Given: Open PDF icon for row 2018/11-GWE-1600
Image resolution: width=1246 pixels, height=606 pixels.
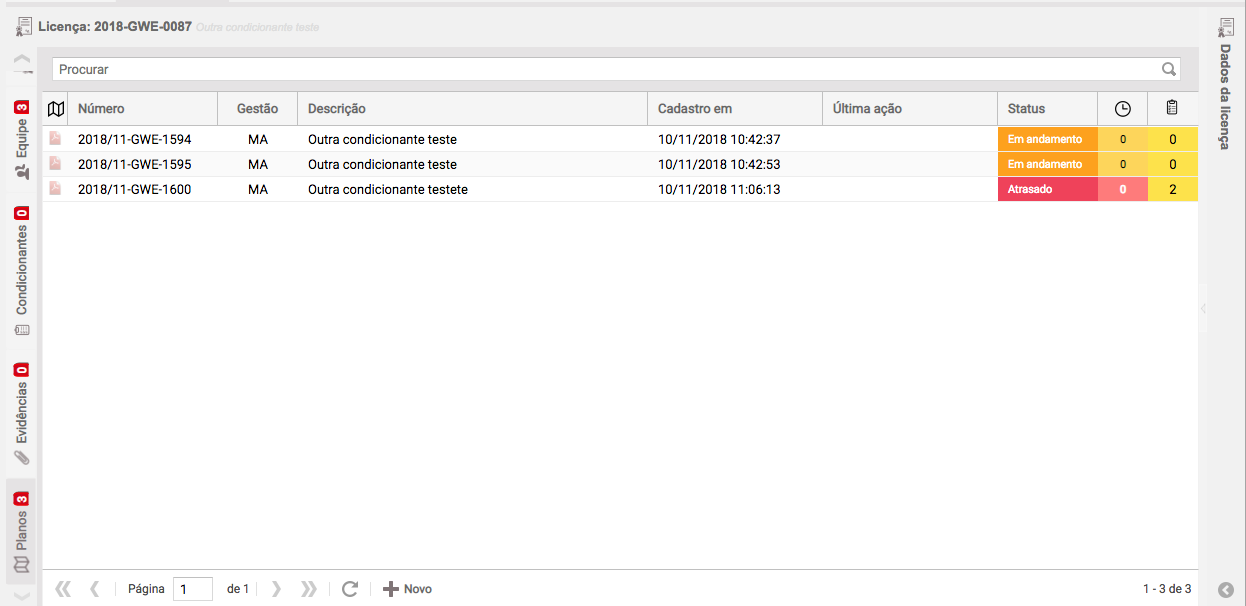Looking at the screenshot, I should point(56,189).
